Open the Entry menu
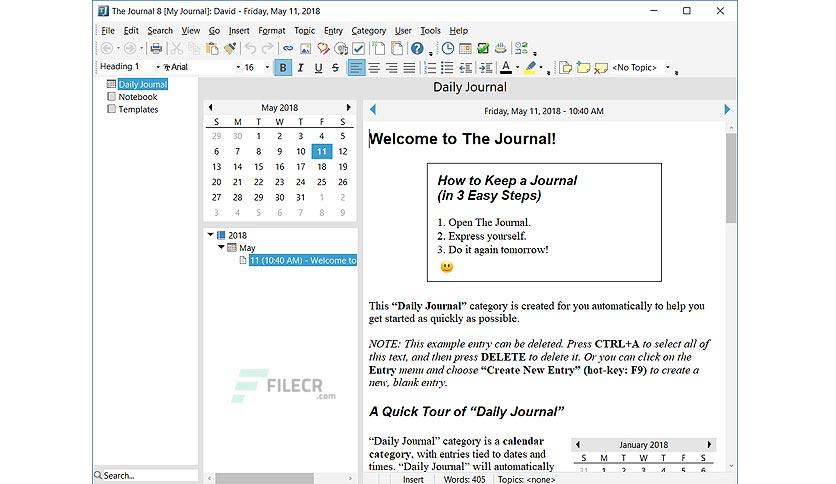 click(333, 31)
